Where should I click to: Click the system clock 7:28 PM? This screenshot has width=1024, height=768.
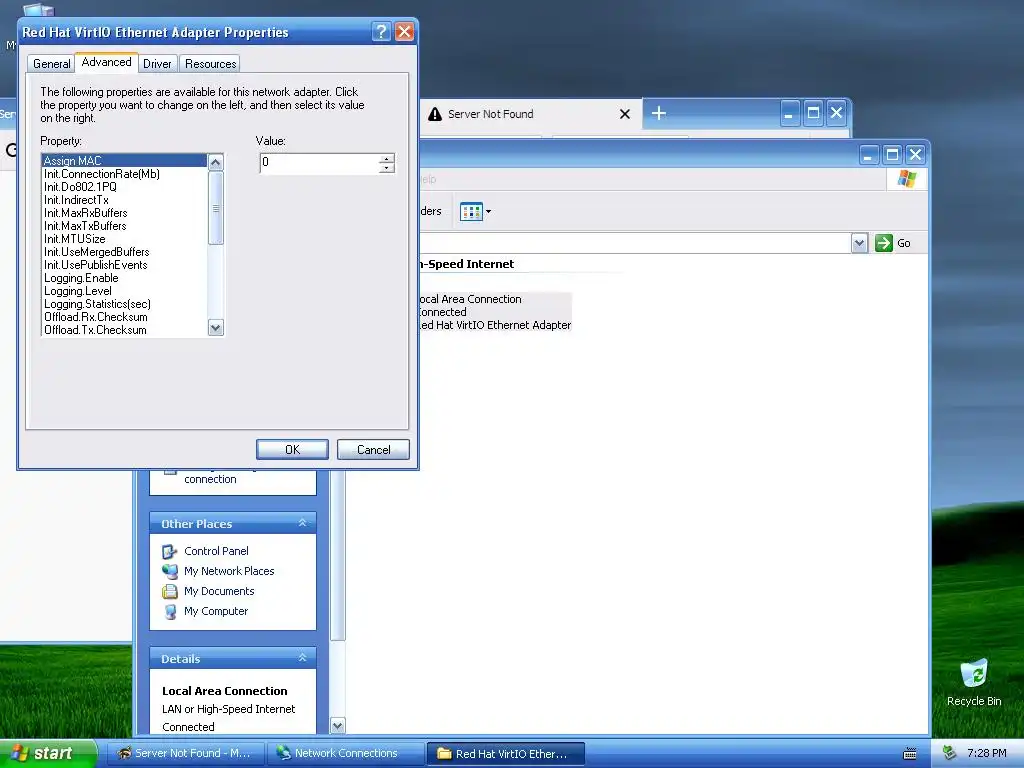[x=986, y=754]
